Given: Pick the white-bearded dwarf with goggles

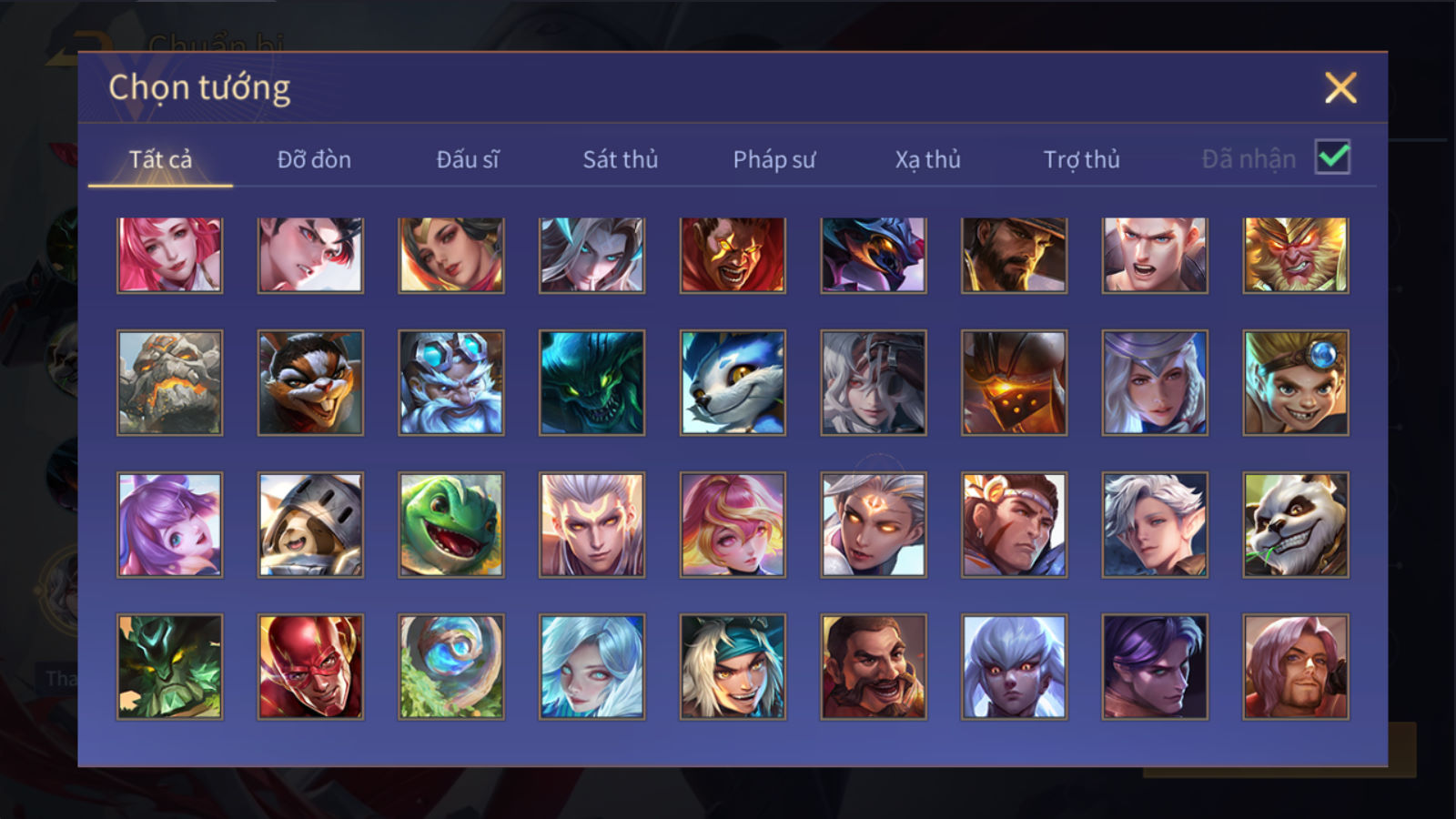Looking at the screenshot, I should (x=451, y=382).
